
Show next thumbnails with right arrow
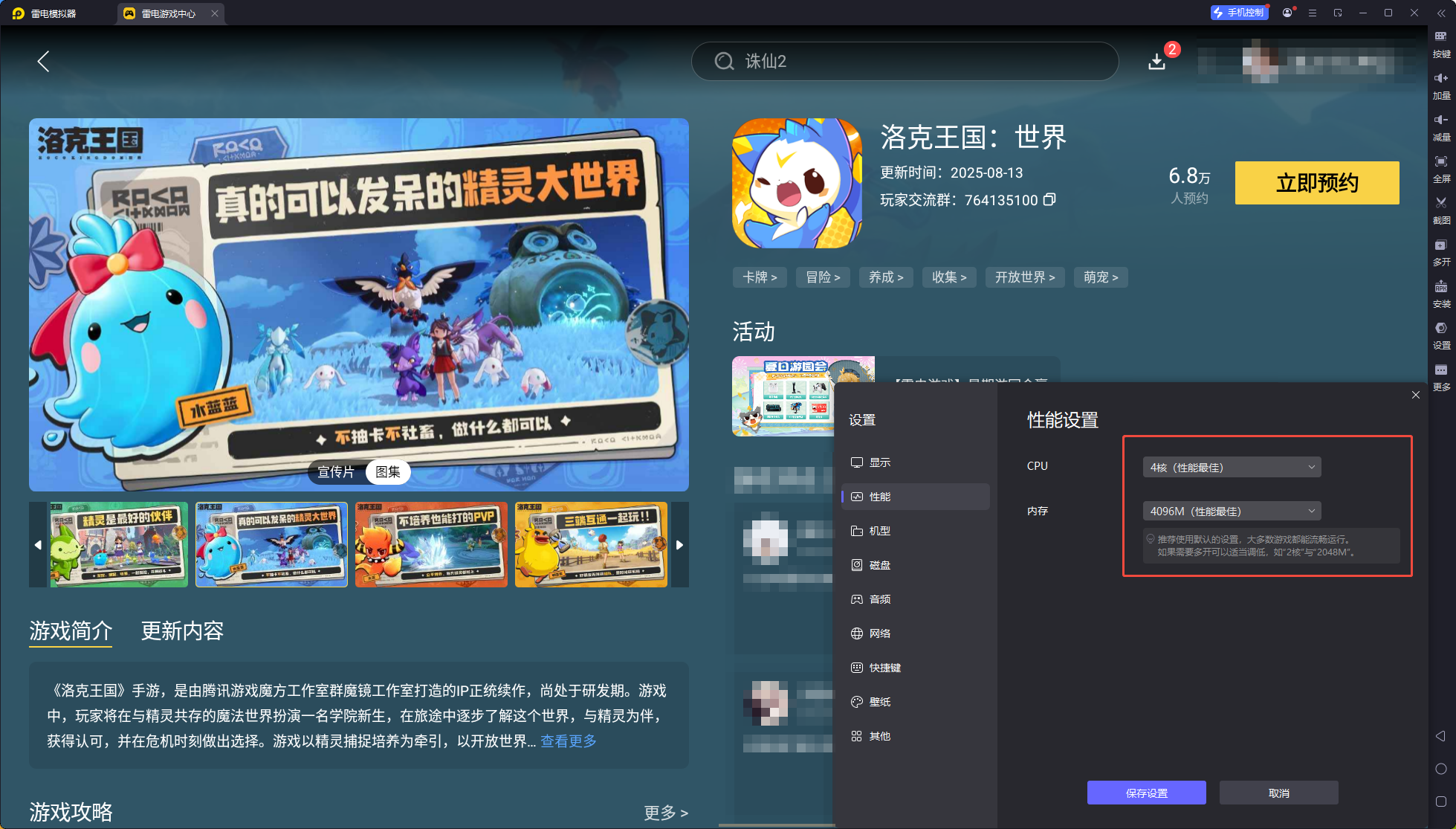[x=679, y=545]
